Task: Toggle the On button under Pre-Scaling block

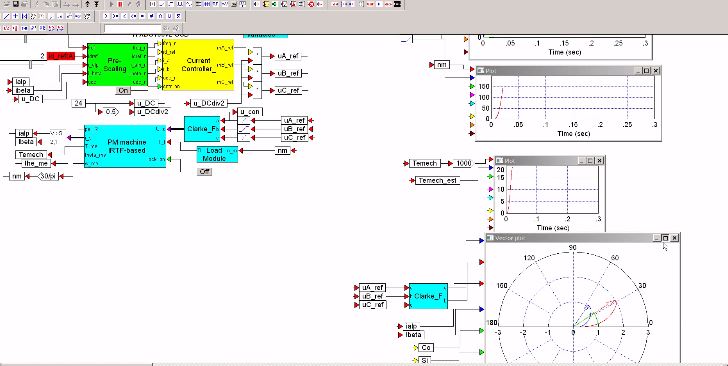Action: coord(123,91)
